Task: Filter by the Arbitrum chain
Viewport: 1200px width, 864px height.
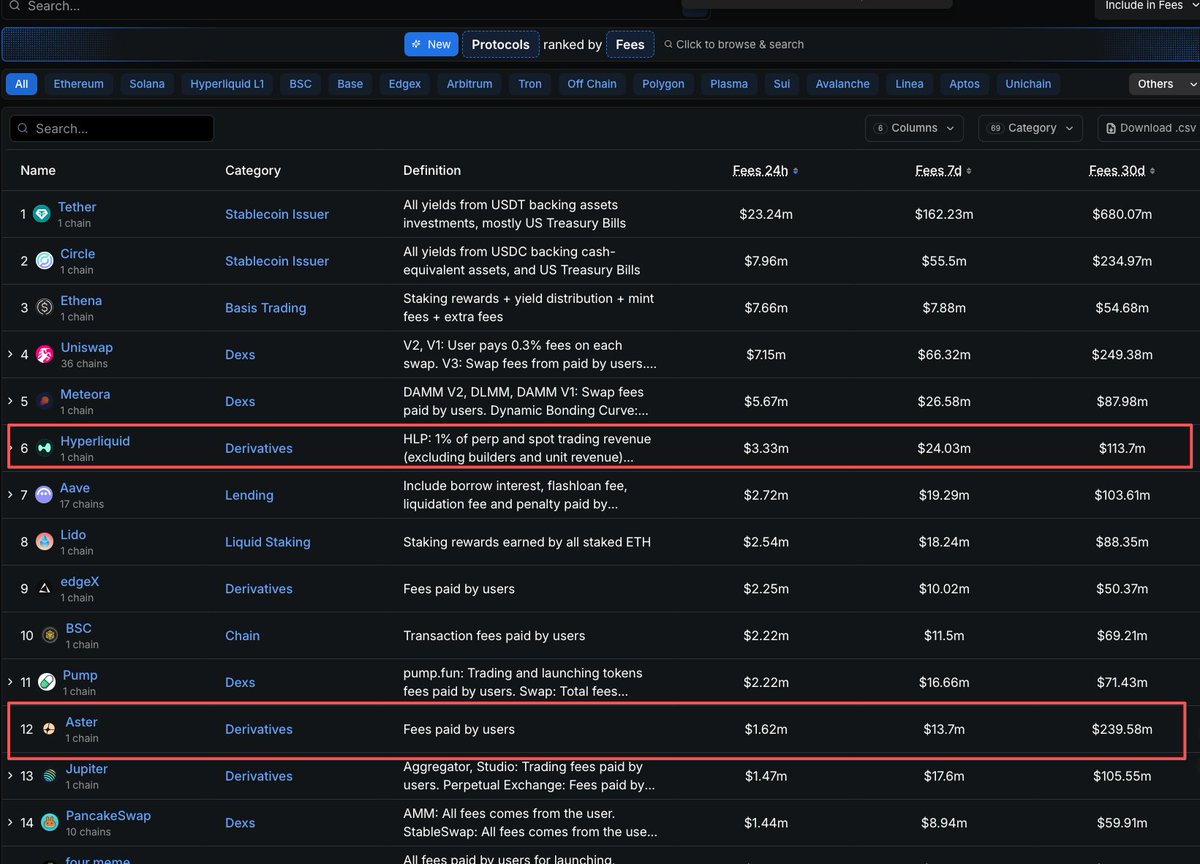Action: click(469, 84)
